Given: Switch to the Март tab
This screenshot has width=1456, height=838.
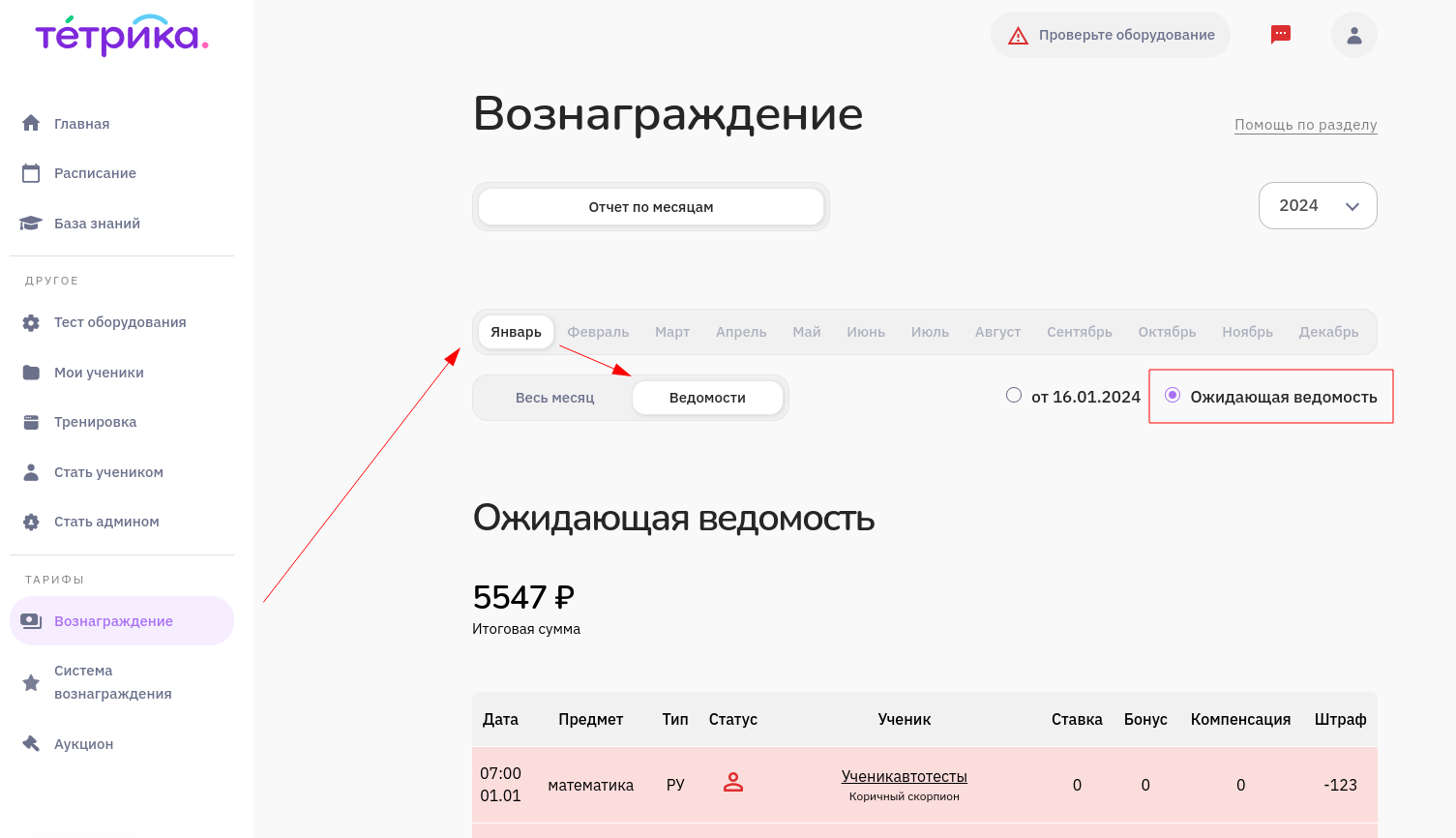Looking at the screenshot, I should [x=672, y=332].
